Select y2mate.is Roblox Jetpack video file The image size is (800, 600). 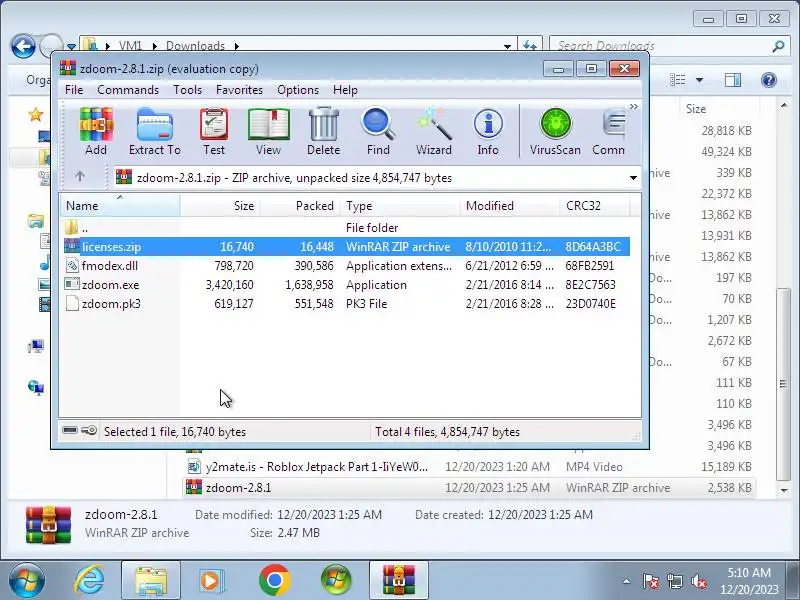469,466
